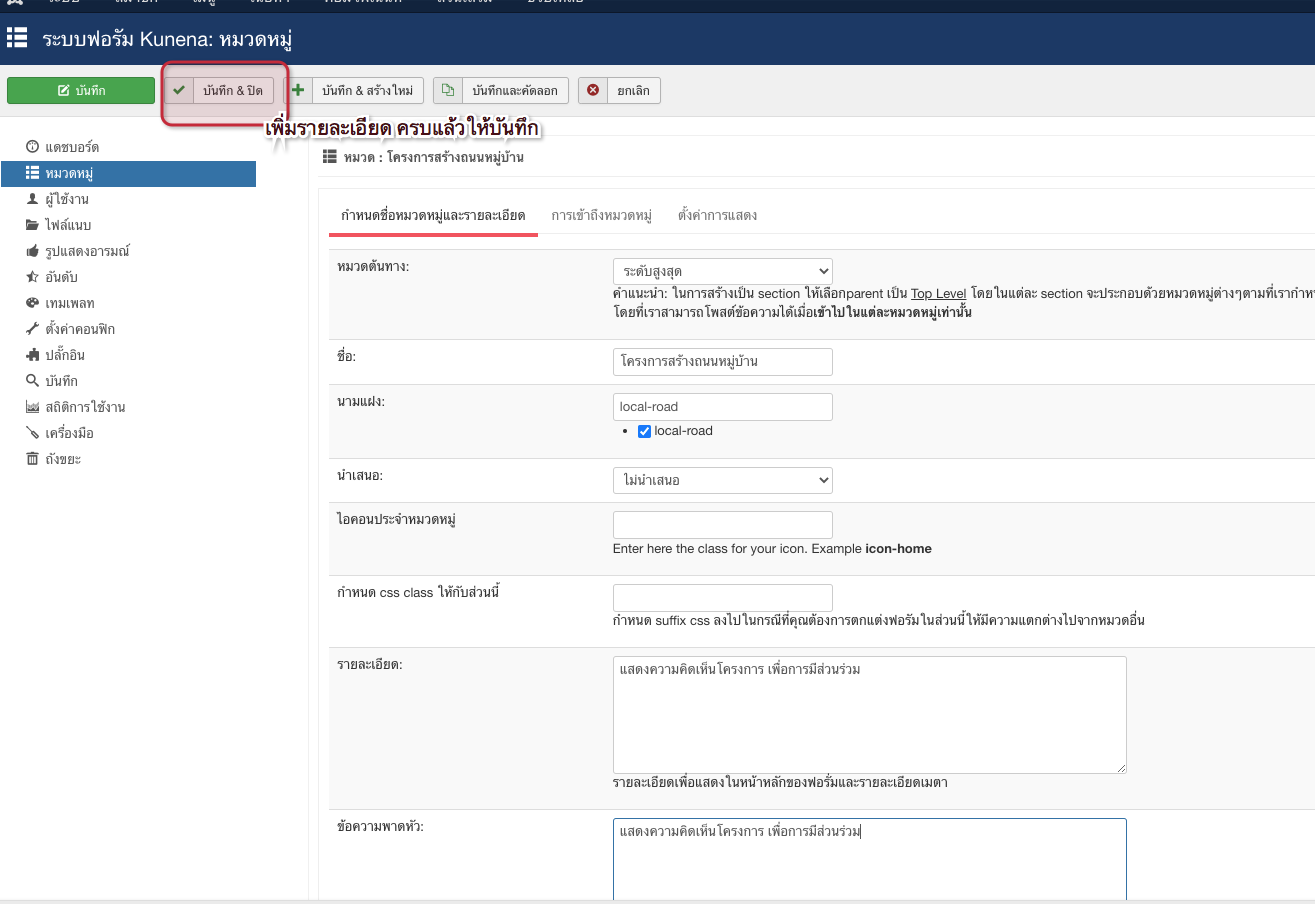1315x904 pixels.
Task: Click the บันทึก & ปิด checkmark icon
Action: click(x=179, y=91)
